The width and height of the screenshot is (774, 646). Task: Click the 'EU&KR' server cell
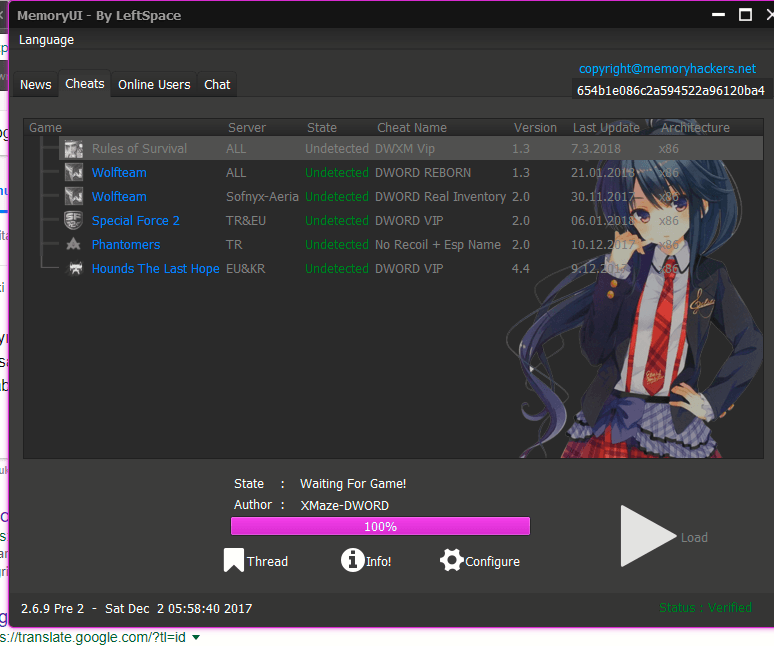pyautogui.click(x=245, y=268)
